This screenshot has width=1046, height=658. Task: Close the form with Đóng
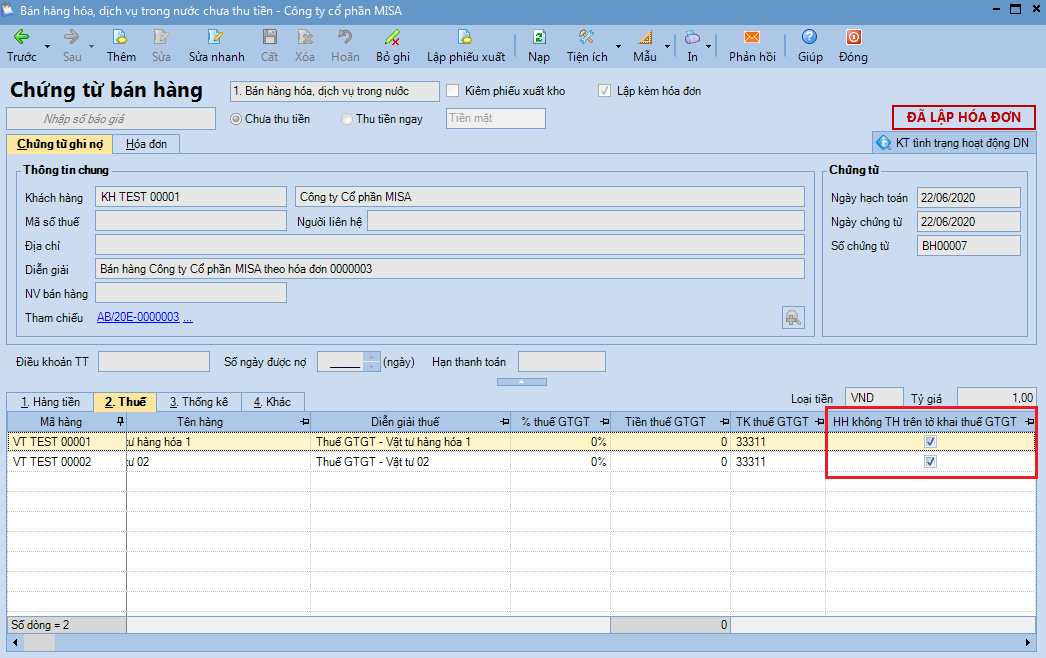(853, 46)
